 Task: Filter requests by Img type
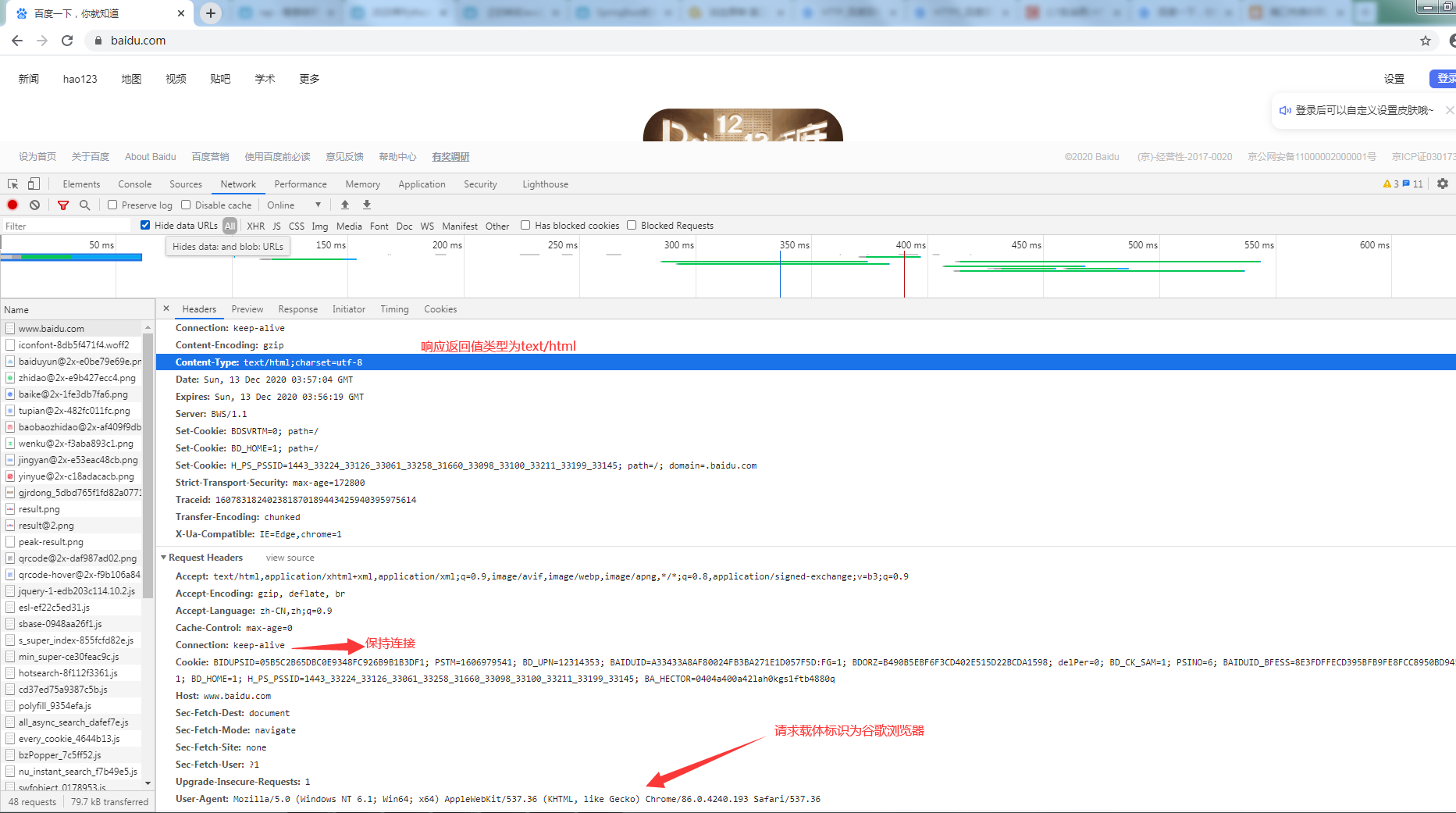[x=320, y=226]
